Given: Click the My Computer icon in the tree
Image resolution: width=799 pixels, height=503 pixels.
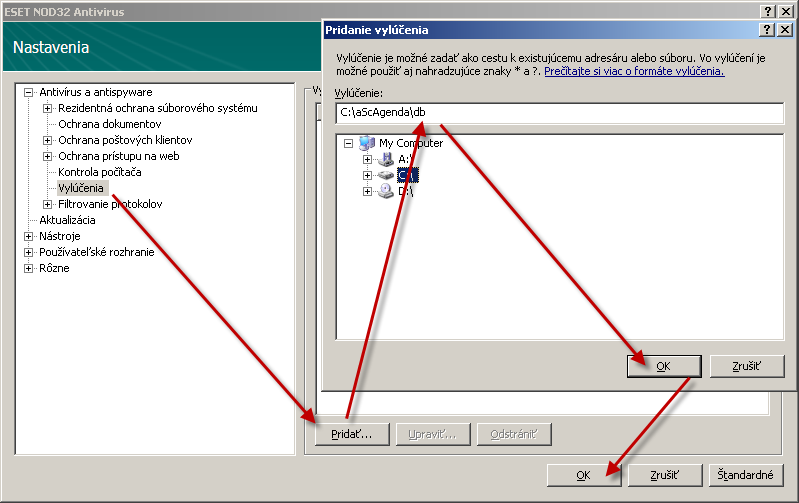Looking at the screenshot, I should coord(367,143).
